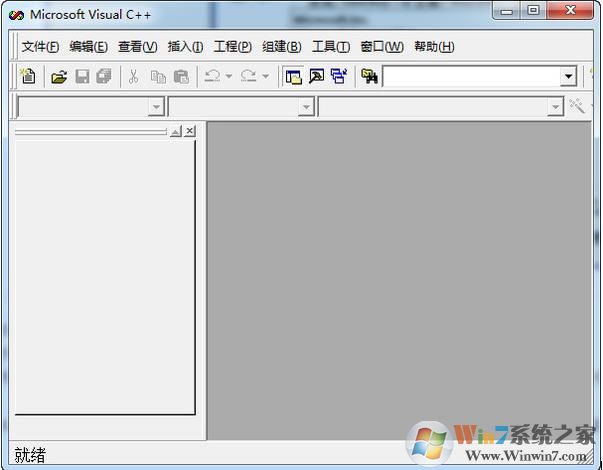Expand the Find combo box dropdown arrow

tap(568, 77)
